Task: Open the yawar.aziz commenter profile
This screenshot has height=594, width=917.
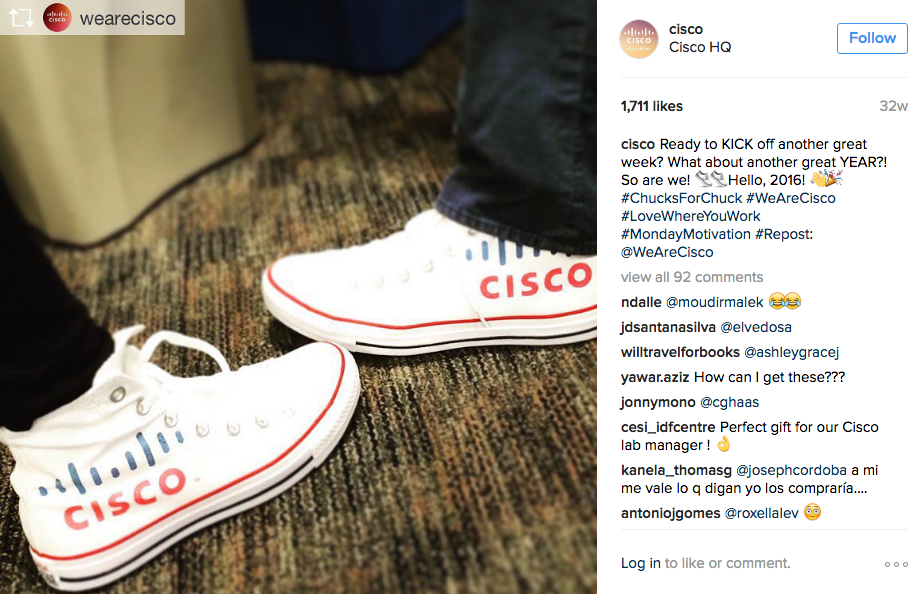Action: 655,377
